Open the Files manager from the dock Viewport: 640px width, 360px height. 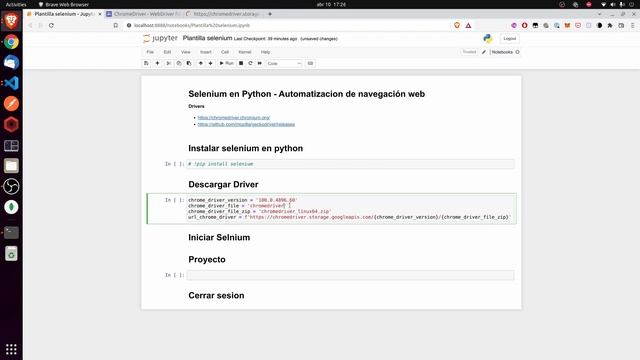point(11,166)
